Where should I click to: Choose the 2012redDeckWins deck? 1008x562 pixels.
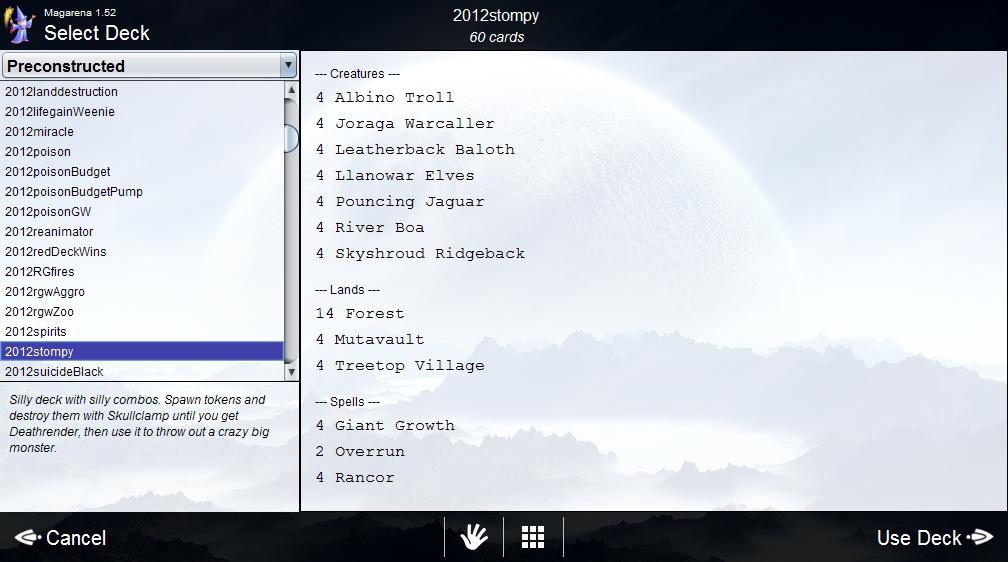point(55,252)
